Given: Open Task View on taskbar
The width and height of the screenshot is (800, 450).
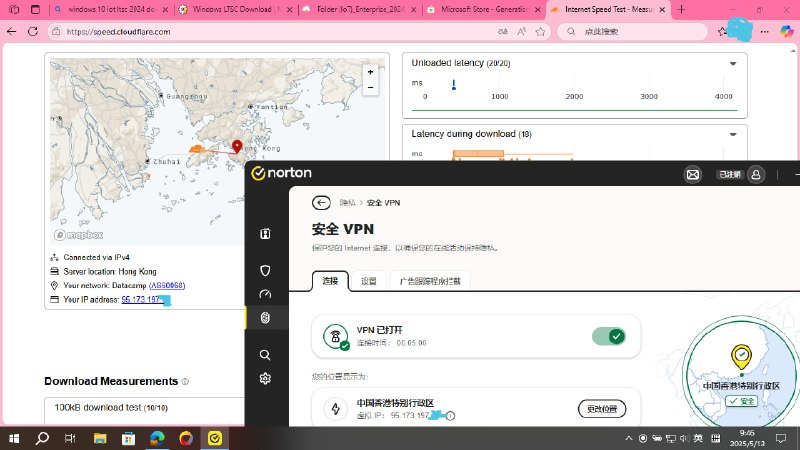Looking at the screenshot, I should [x=70, y=438].
